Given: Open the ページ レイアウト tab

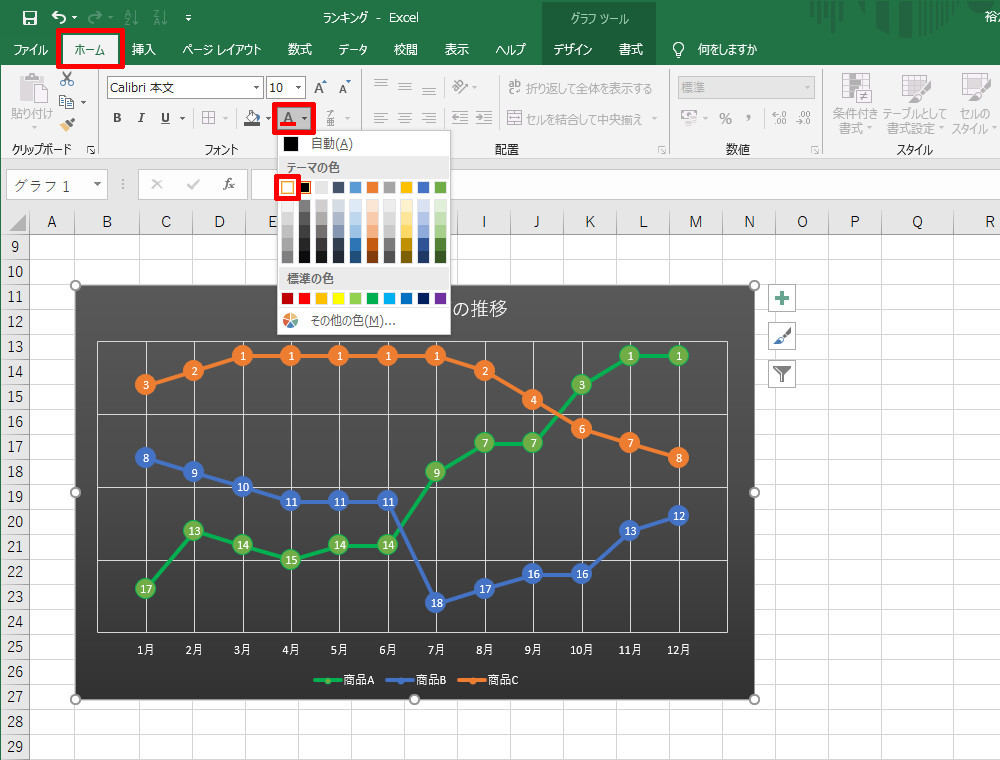Looking at the screenshot, I should 221,49.
